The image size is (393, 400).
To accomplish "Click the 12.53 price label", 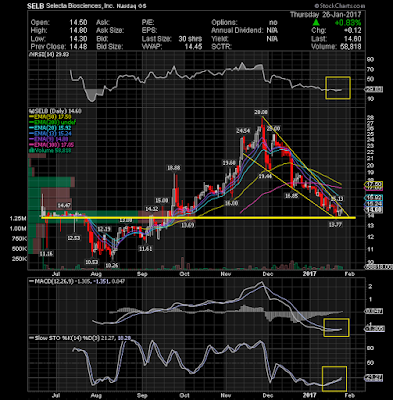I will point(74,238).
